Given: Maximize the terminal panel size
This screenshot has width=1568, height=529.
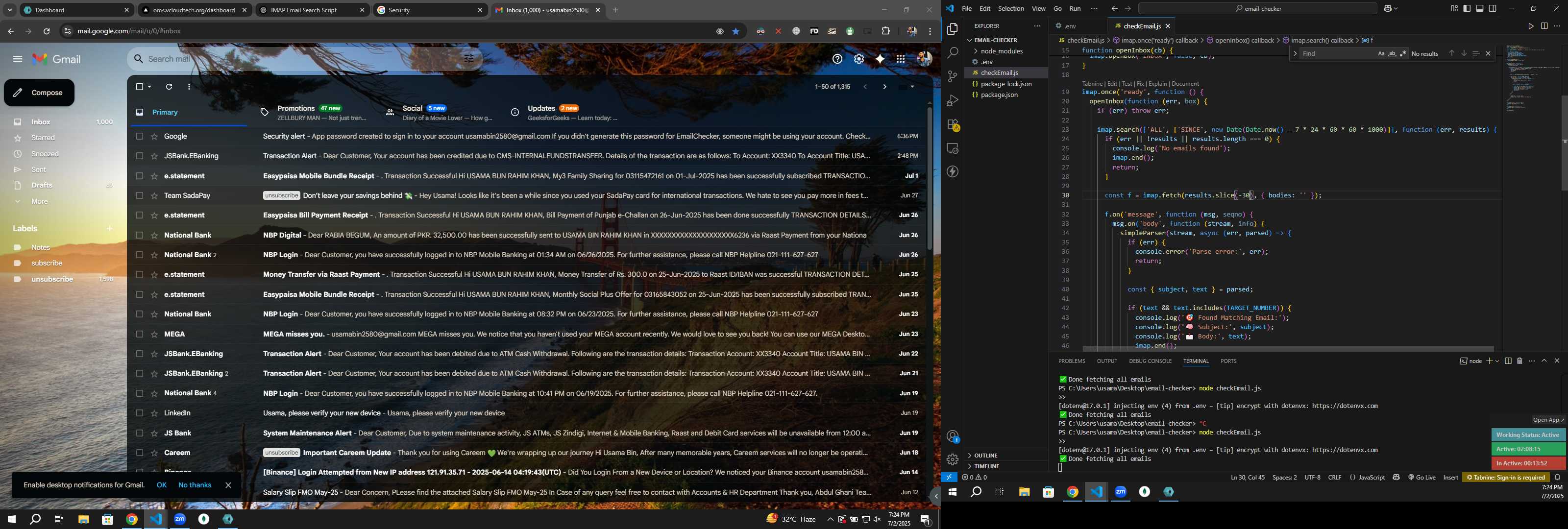Looking at the screenshot, I should (1544, 361).
